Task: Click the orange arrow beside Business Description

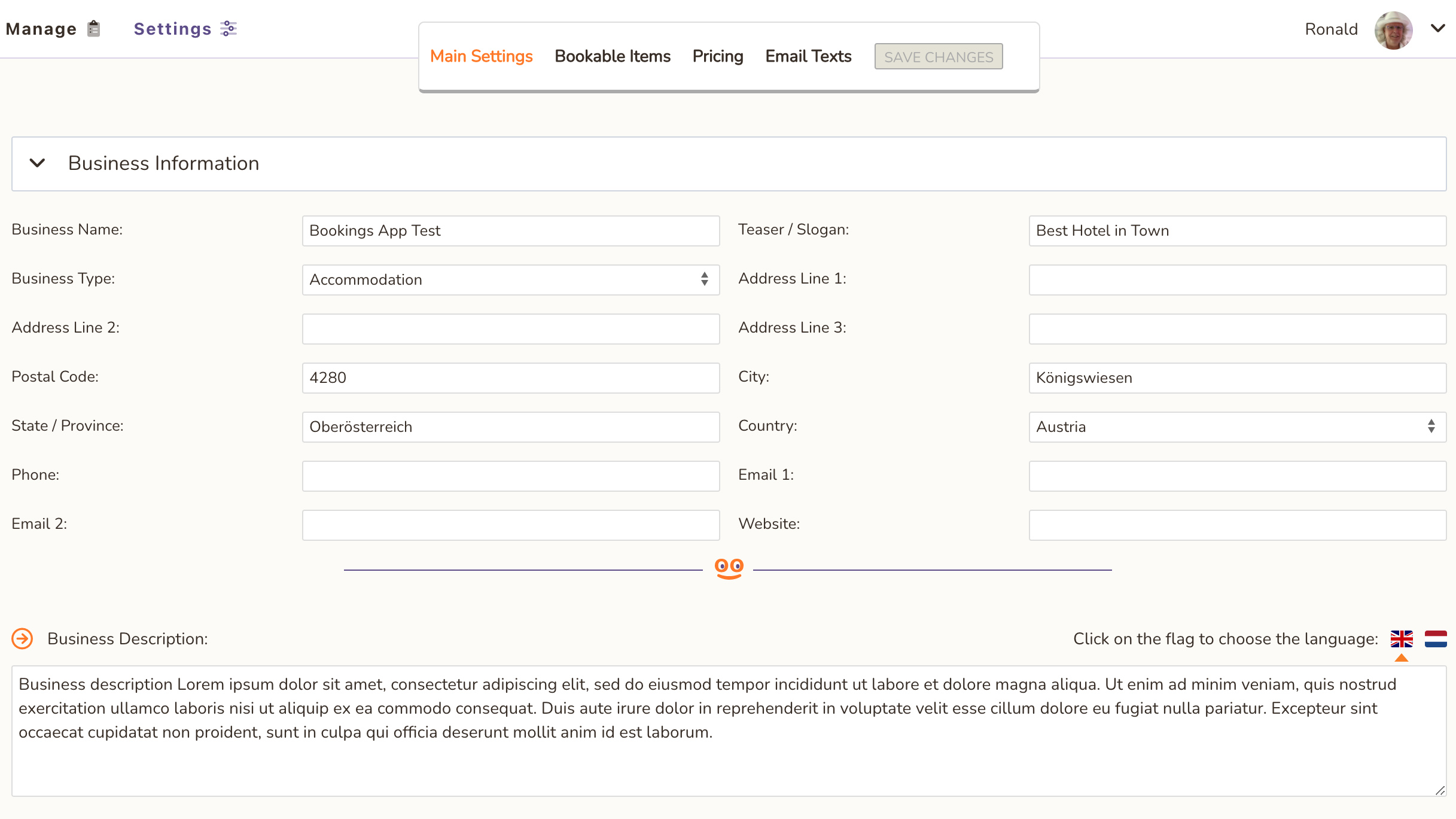Action: (x=23, y=639)
